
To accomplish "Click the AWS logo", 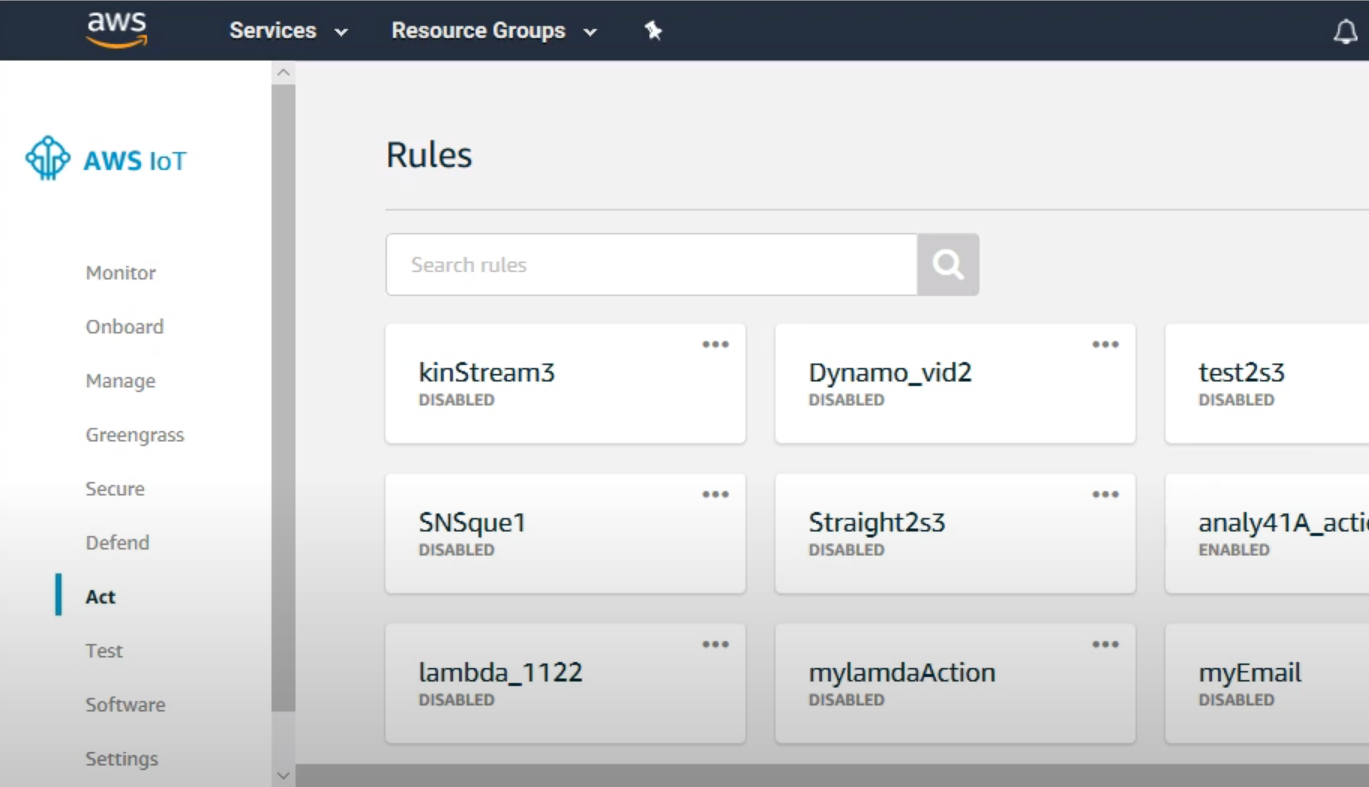I will coord(117,30).
